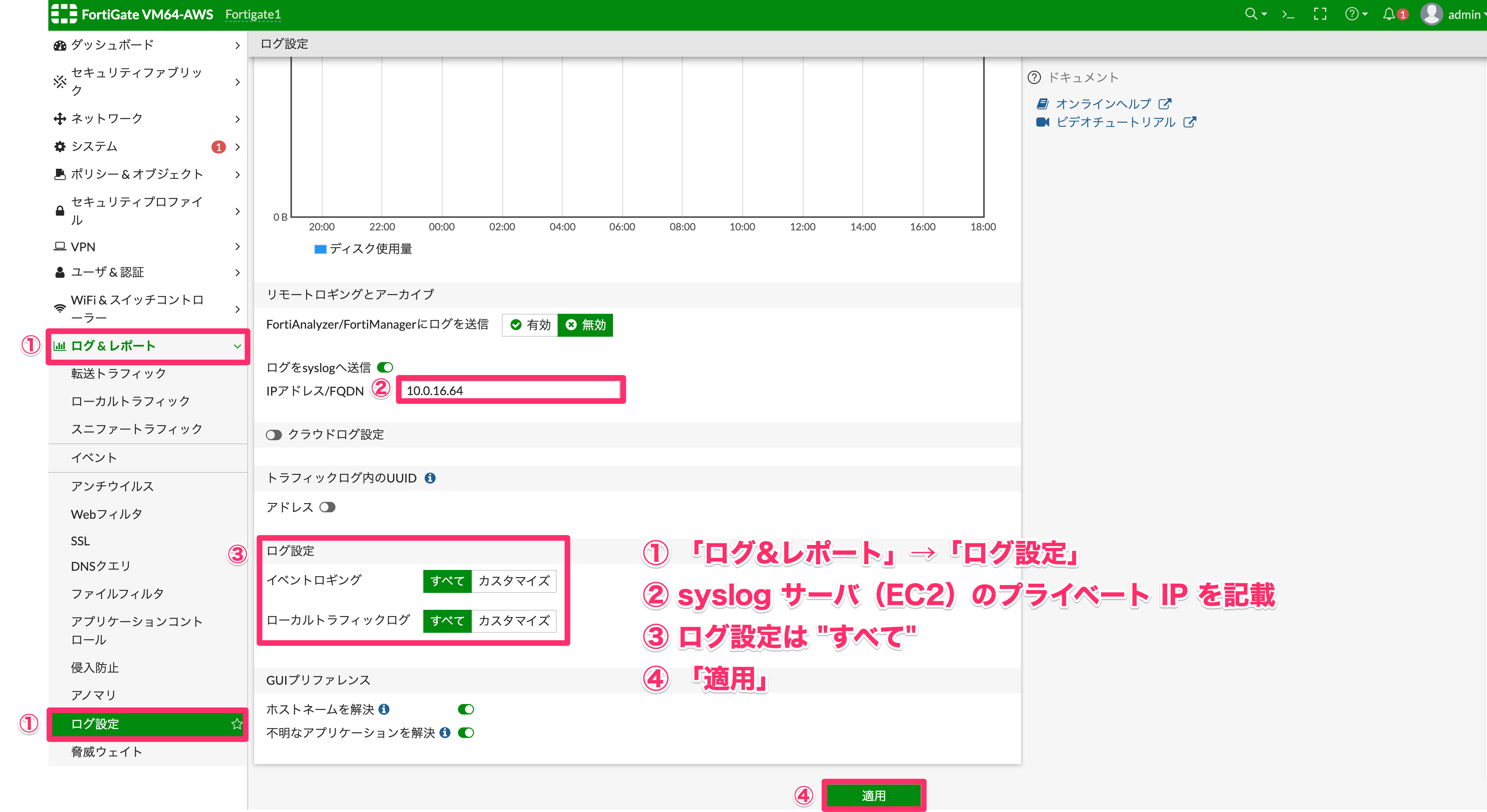The height and width of the screenshot is (812, 1487).
Task: Click the favorite star on ログ設定
Action: pos(237,724)
